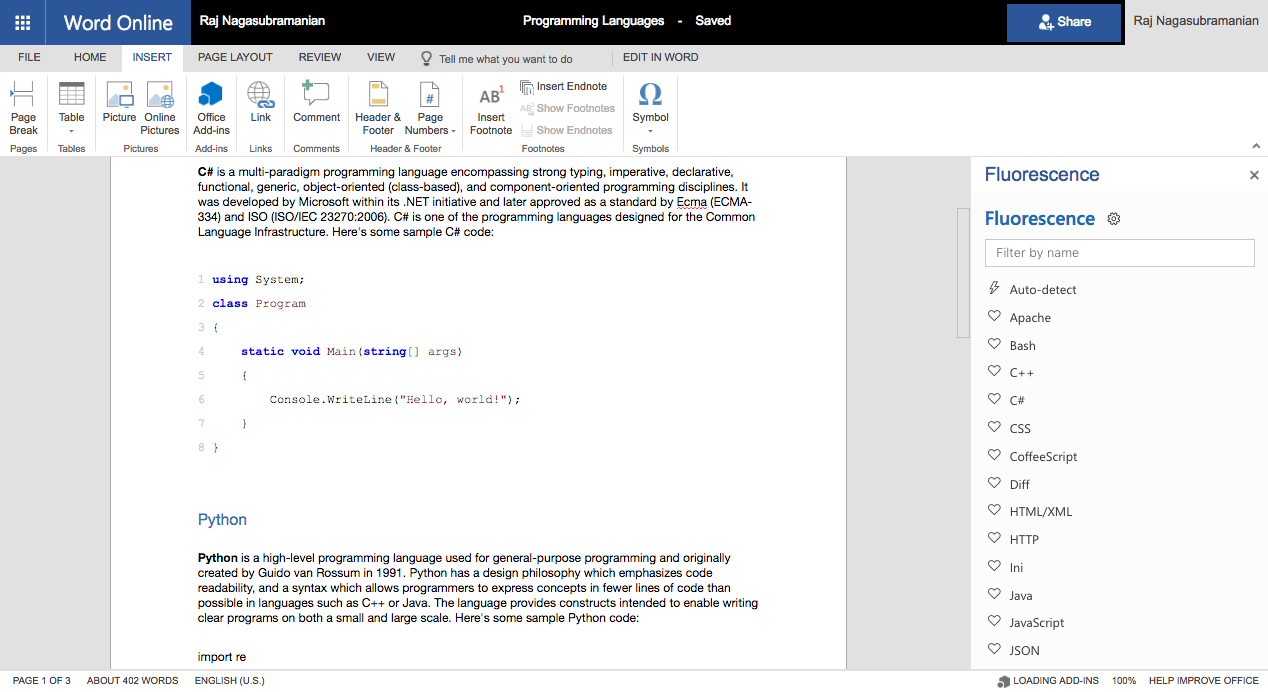Open the Table insert dropdown
This screenshot has height=692, width=1268.
pyautogui.click(x=71, y=108)
